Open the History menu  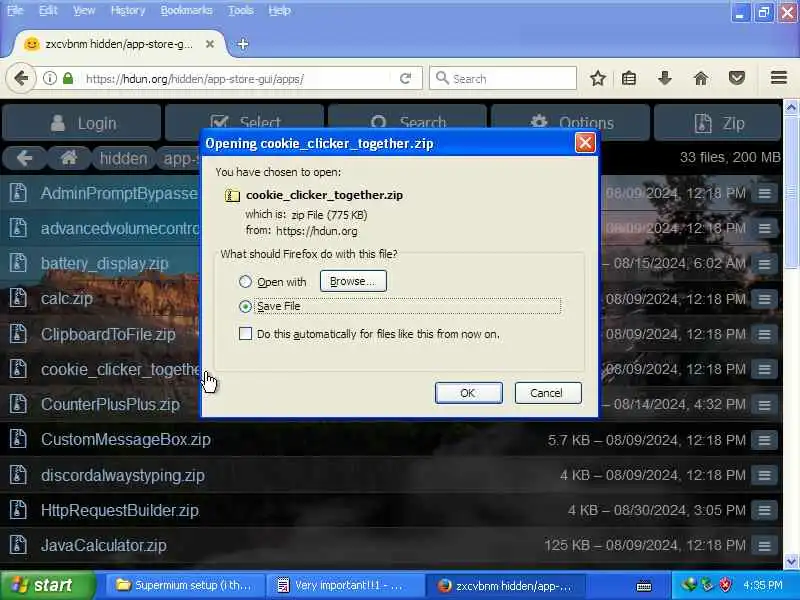[128, 10]
